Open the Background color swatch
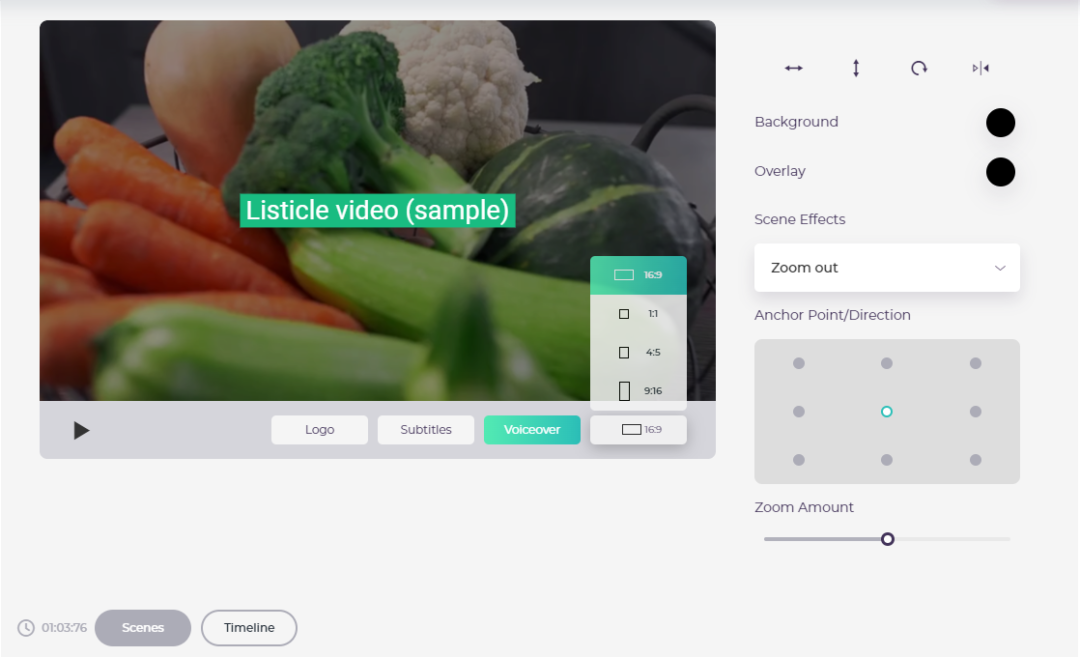The width and height of the screenshot is (1080, 657). coord(1000,123)
